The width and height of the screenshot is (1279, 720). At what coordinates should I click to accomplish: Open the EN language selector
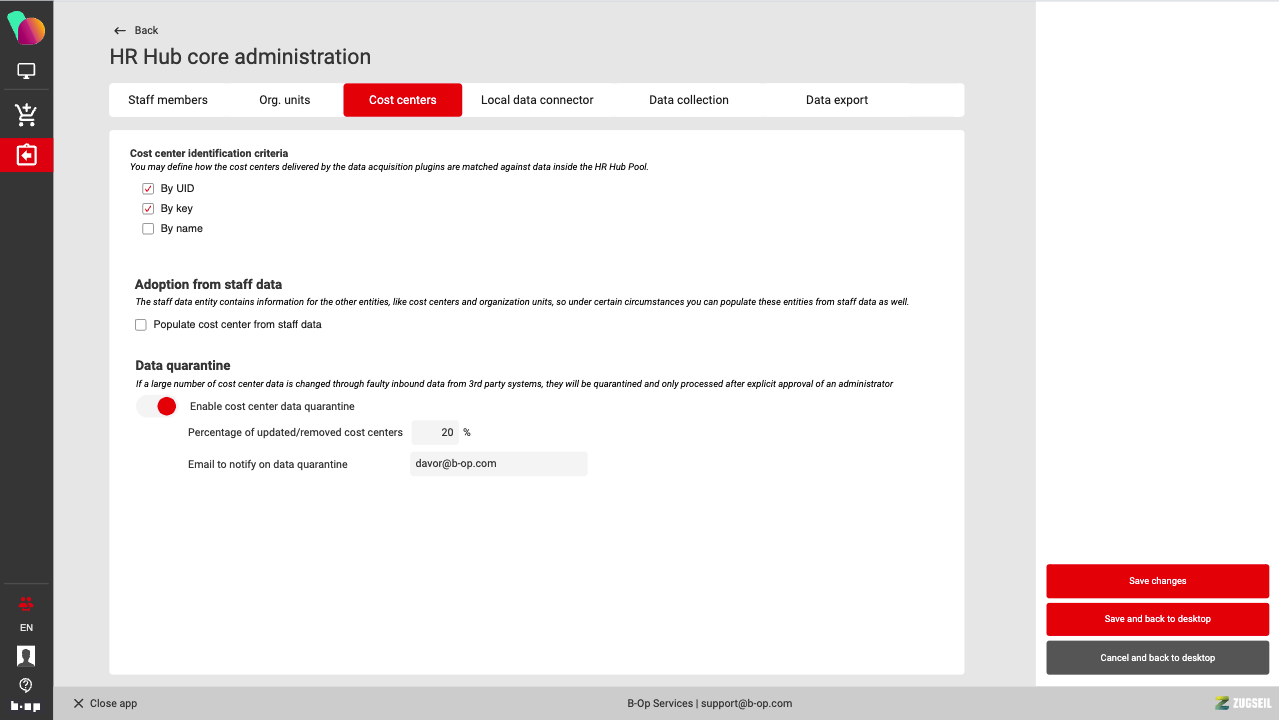point(26,628)
